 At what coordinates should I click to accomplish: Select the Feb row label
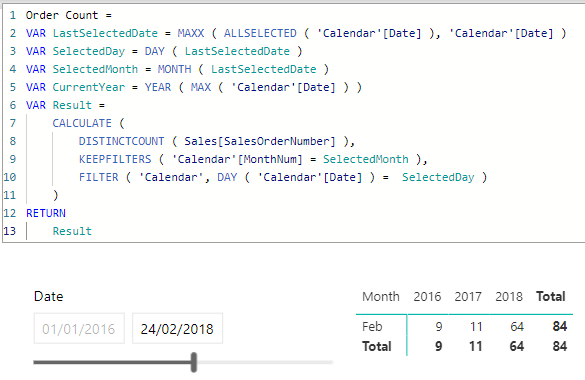pyautogui.click(x=372, y=327)
